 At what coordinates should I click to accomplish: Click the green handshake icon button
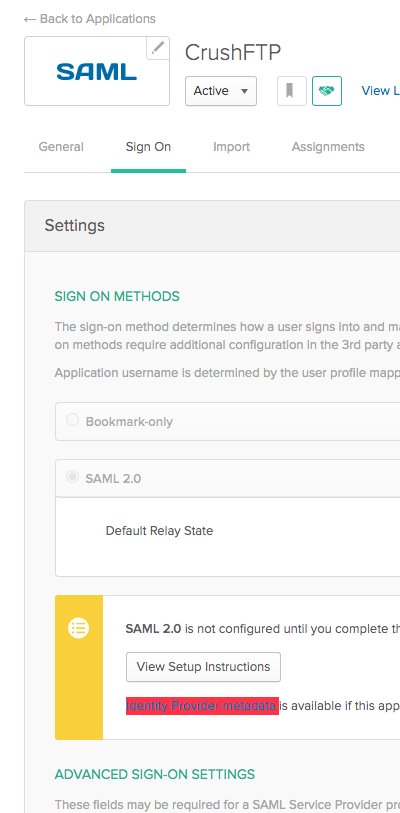click(x=327, y=91)
